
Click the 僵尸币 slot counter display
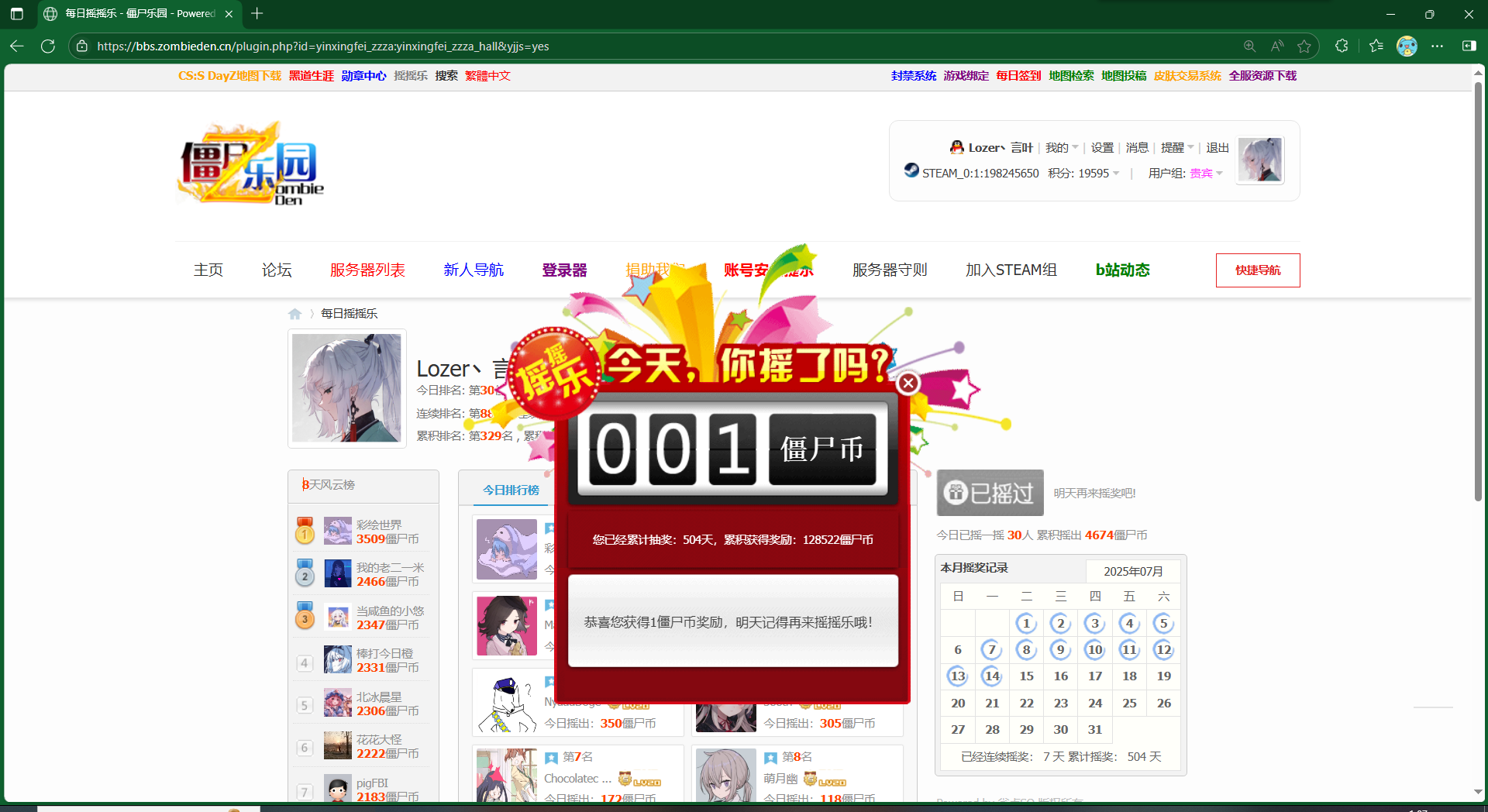[x=733, y=449]
